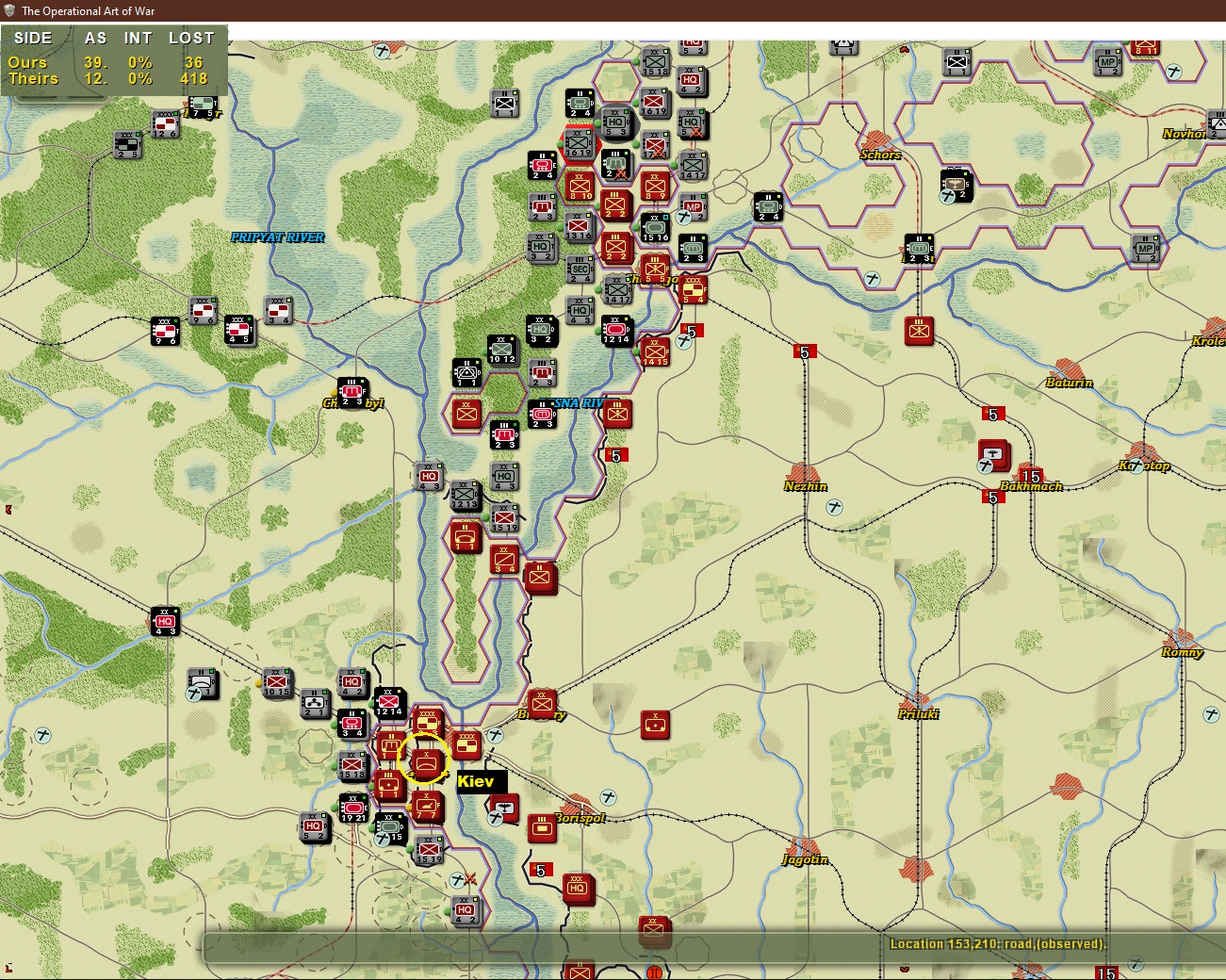
Task: Select lone Soviet infantry unit northwest of Baturin
Action: coord(919,331)
